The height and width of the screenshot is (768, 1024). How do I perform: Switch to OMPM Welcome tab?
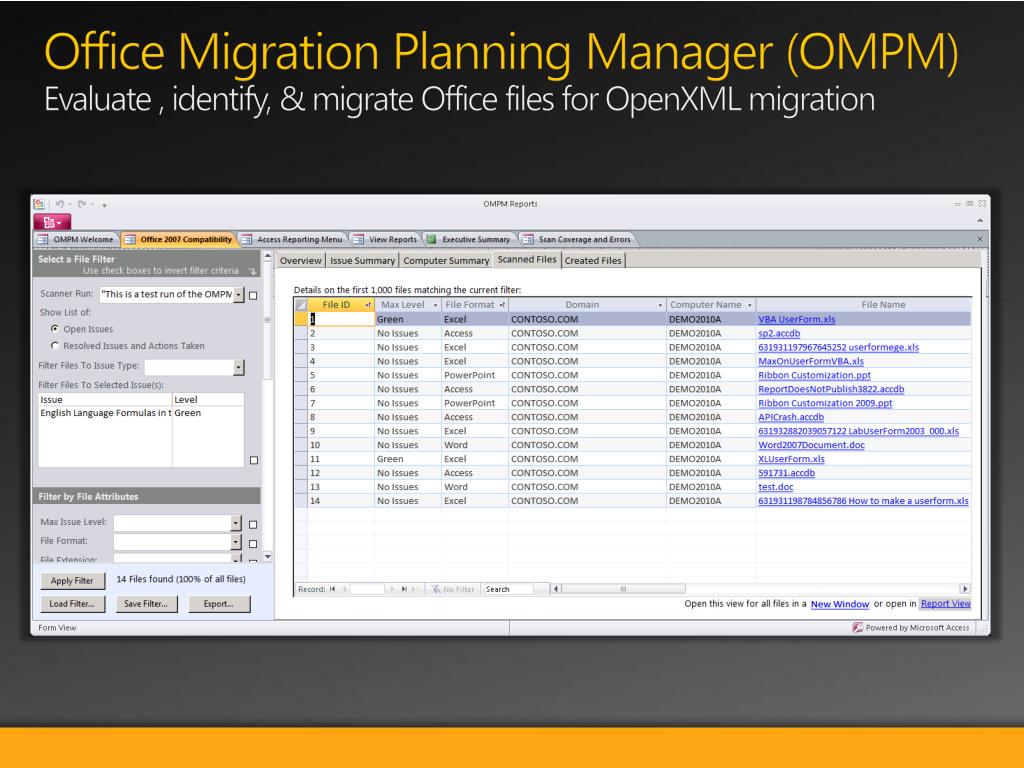point(77,240)
